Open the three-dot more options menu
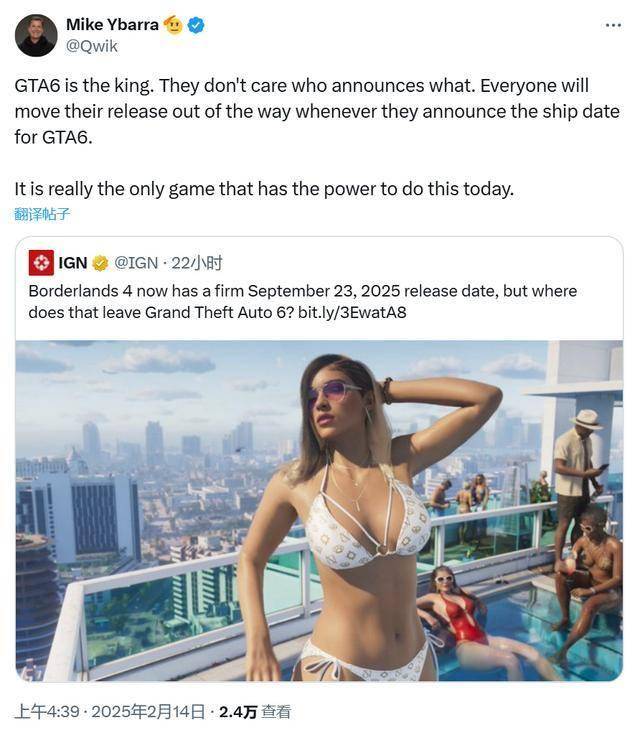Screen dimensions: 640x738 [613, 25]
